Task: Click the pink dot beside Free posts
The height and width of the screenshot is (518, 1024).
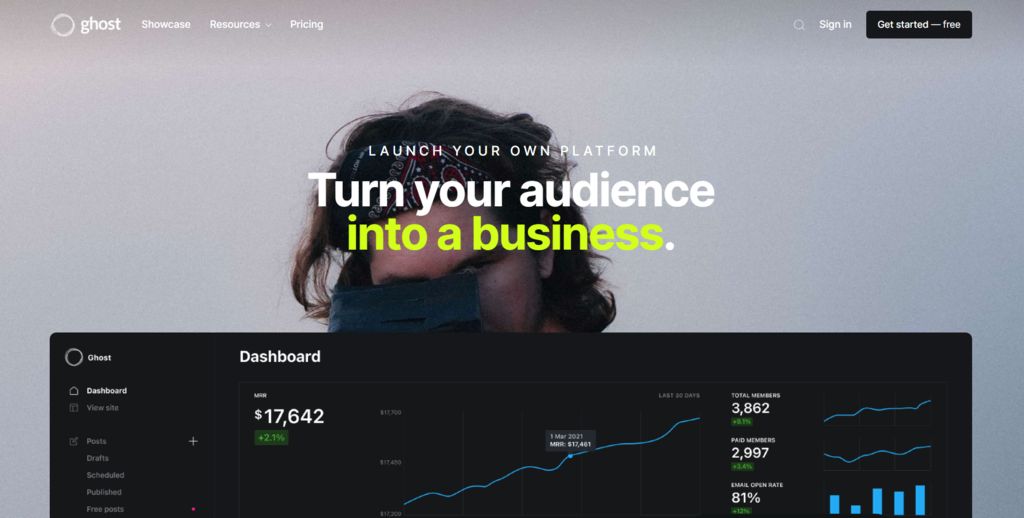Action: point(193,509)
